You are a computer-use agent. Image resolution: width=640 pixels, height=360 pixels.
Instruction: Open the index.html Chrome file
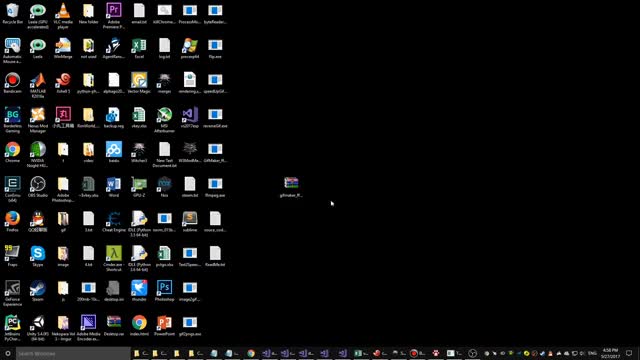(139, 326)
